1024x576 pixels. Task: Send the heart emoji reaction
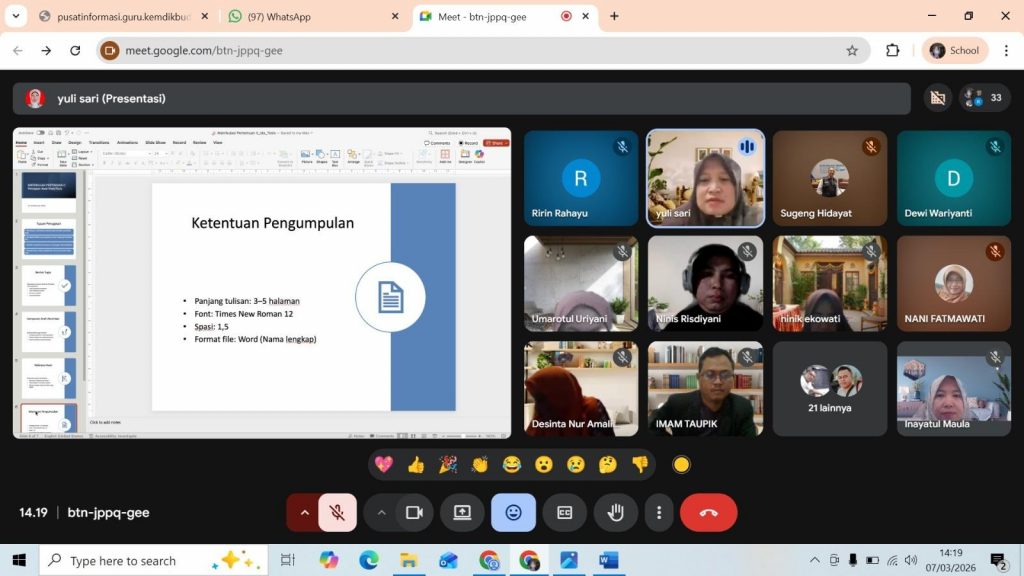[x=384, y=464]
